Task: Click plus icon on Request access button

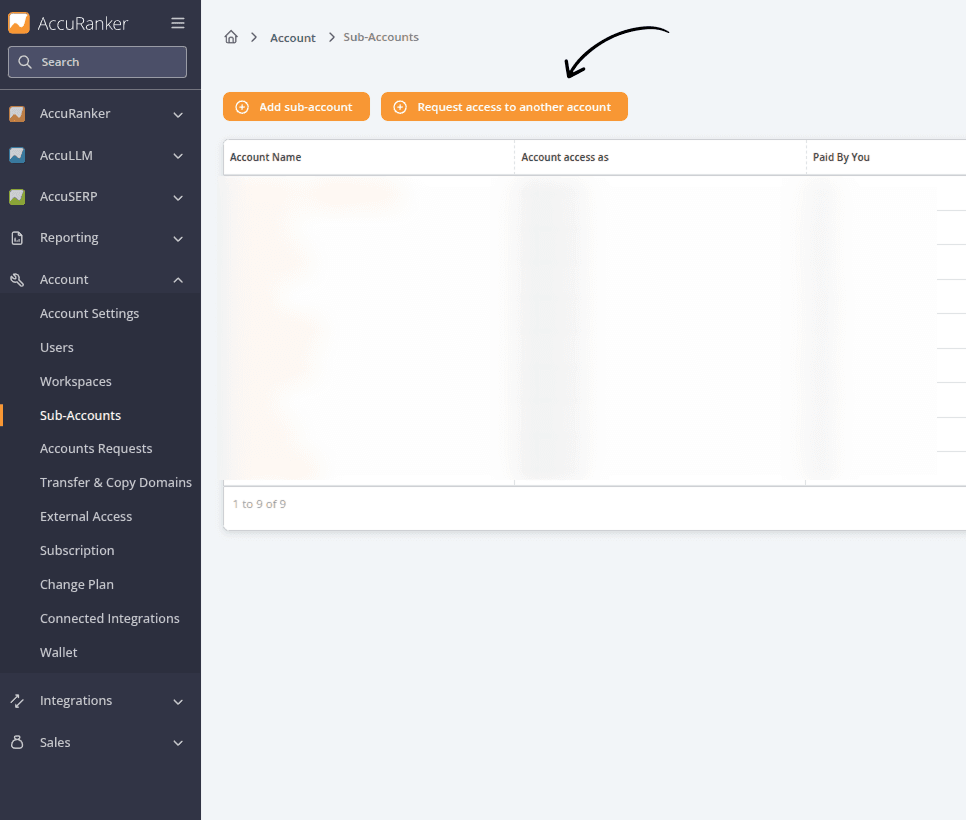Action: (x=400, y=107)
